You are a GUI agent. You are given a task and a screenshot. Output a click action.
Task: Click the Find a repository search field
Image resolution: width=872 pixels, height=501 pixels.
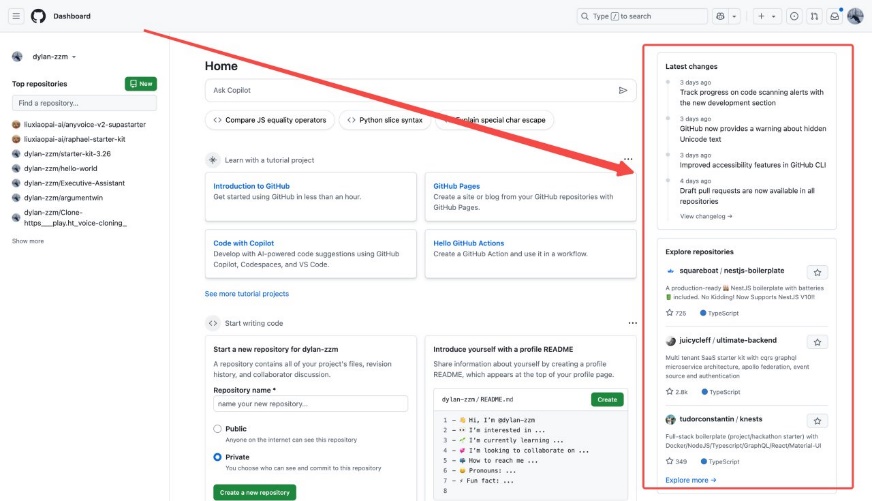click(x=84, y=103)
